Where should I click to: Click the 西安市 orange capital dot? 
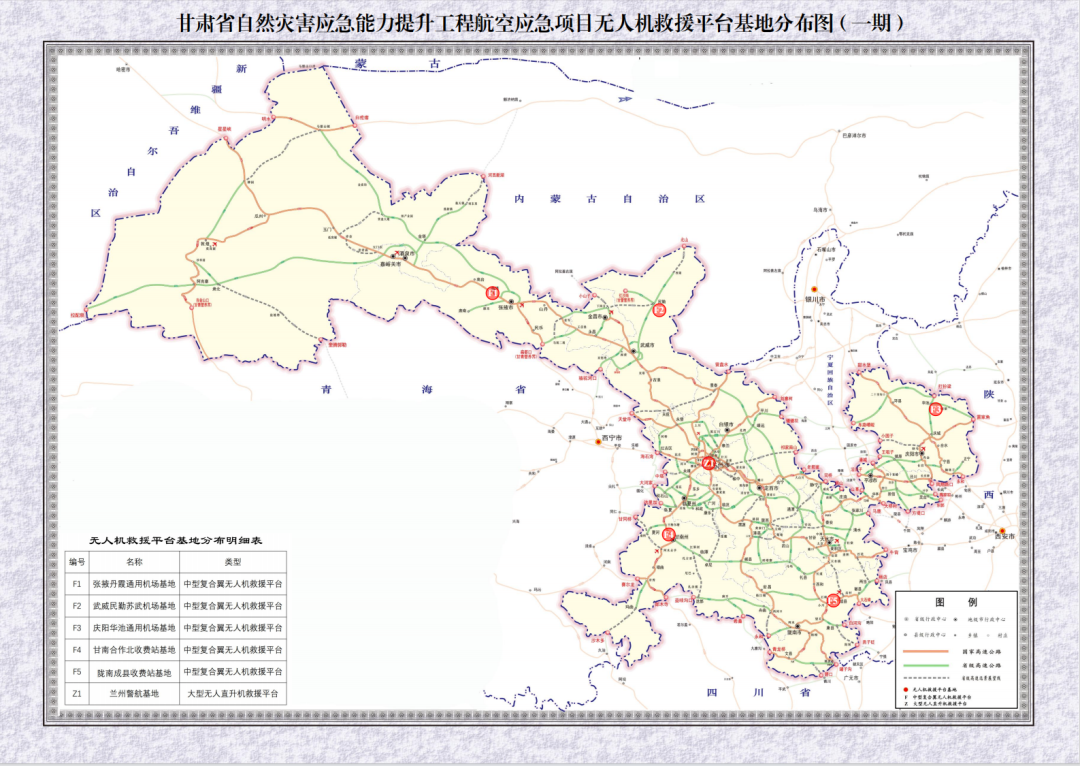pos(1000,531)
